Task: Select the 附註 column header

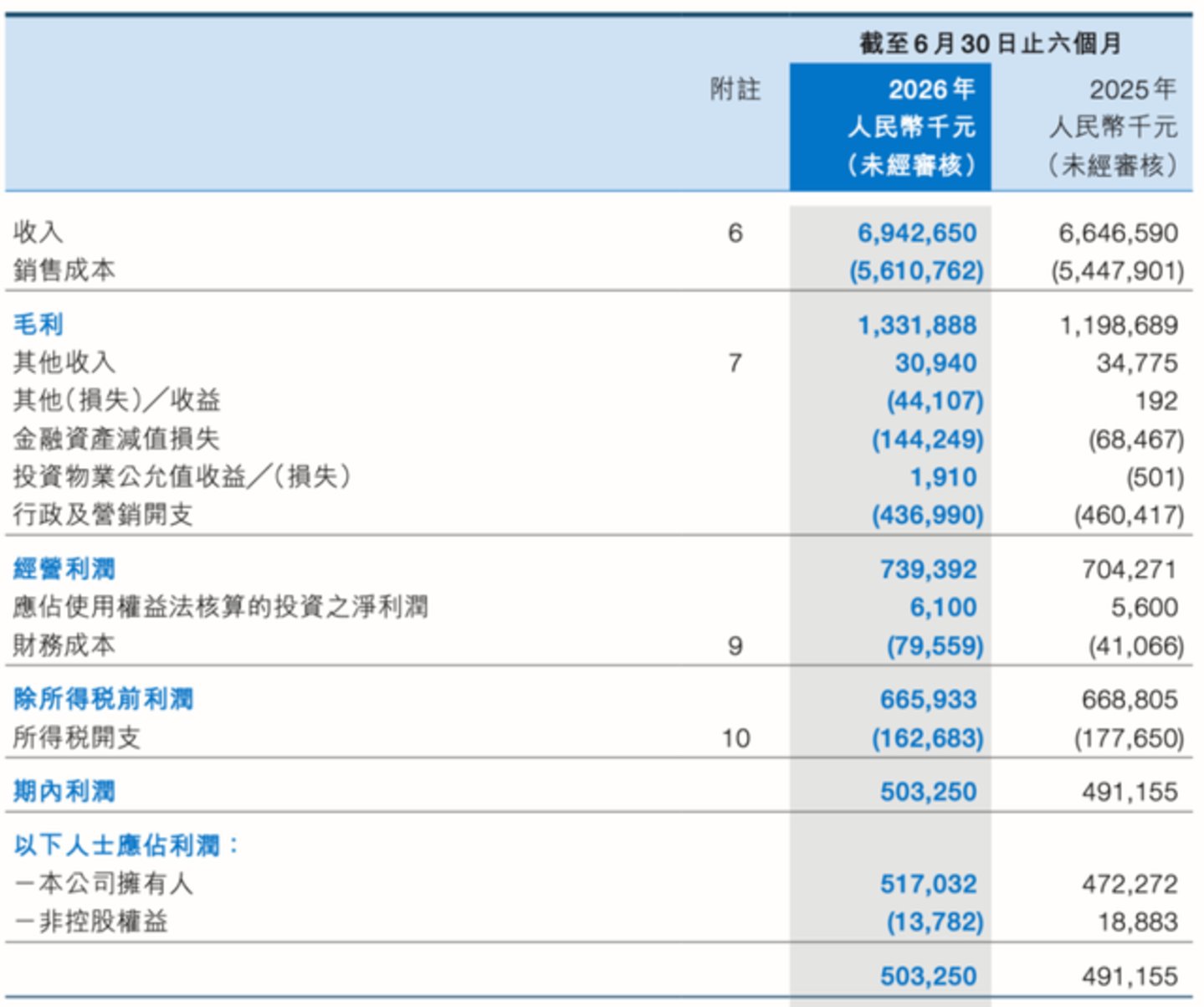Action: 735,89
